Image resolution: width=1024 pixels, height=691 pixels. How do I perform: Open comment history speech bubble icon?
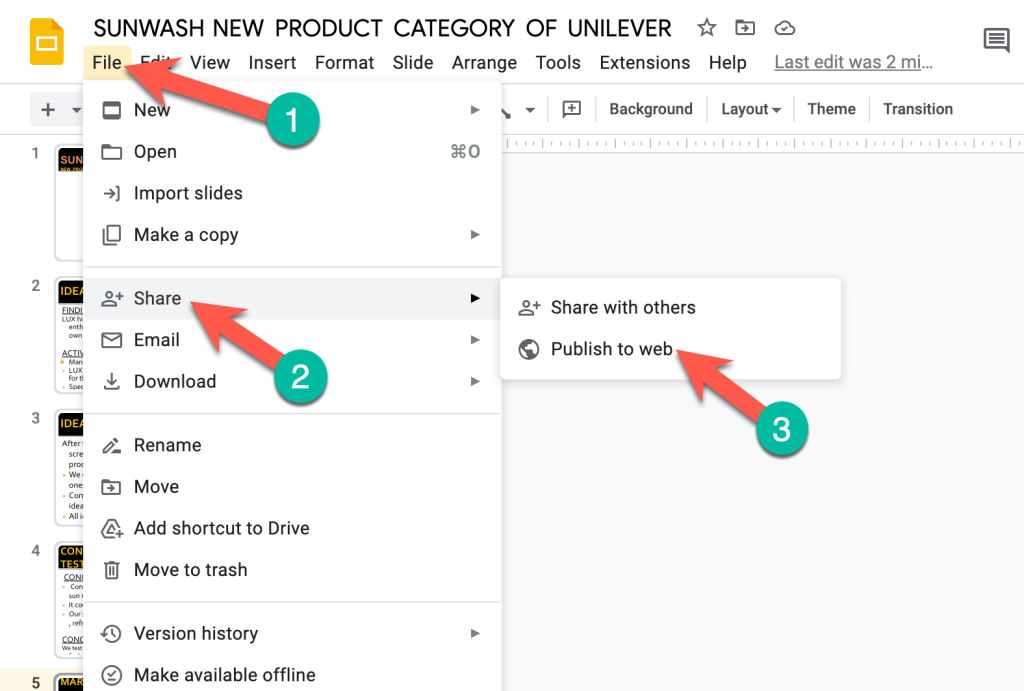click(x=996, y=41)
